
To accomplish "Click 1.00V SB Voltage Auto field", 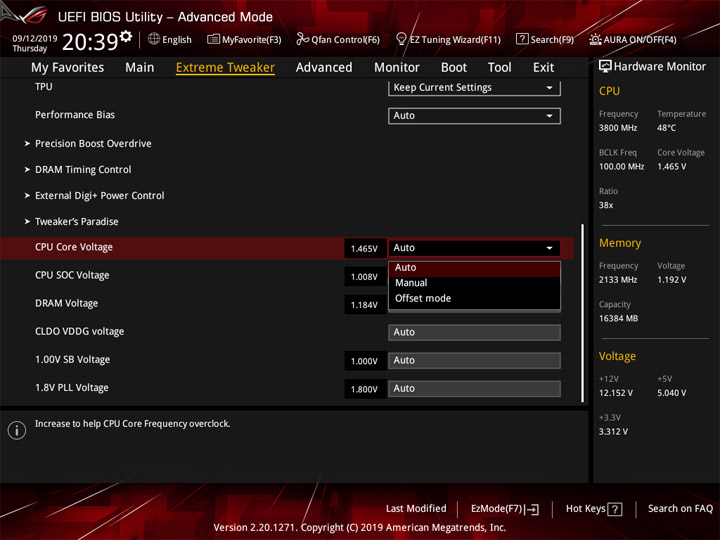I will point(474,360).
